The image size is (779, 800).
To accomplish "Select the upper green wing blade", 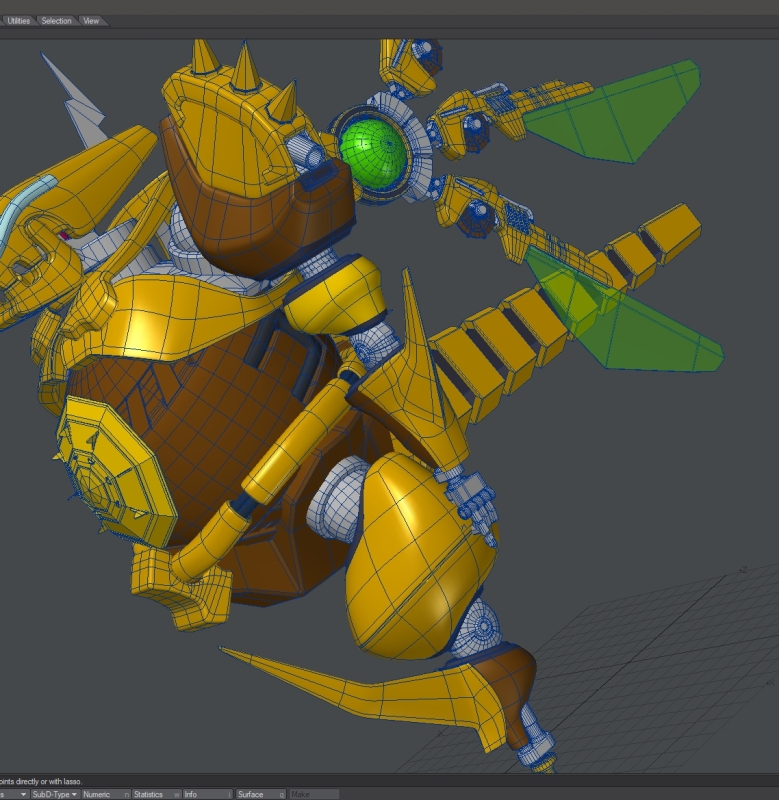I will [620, 113].
